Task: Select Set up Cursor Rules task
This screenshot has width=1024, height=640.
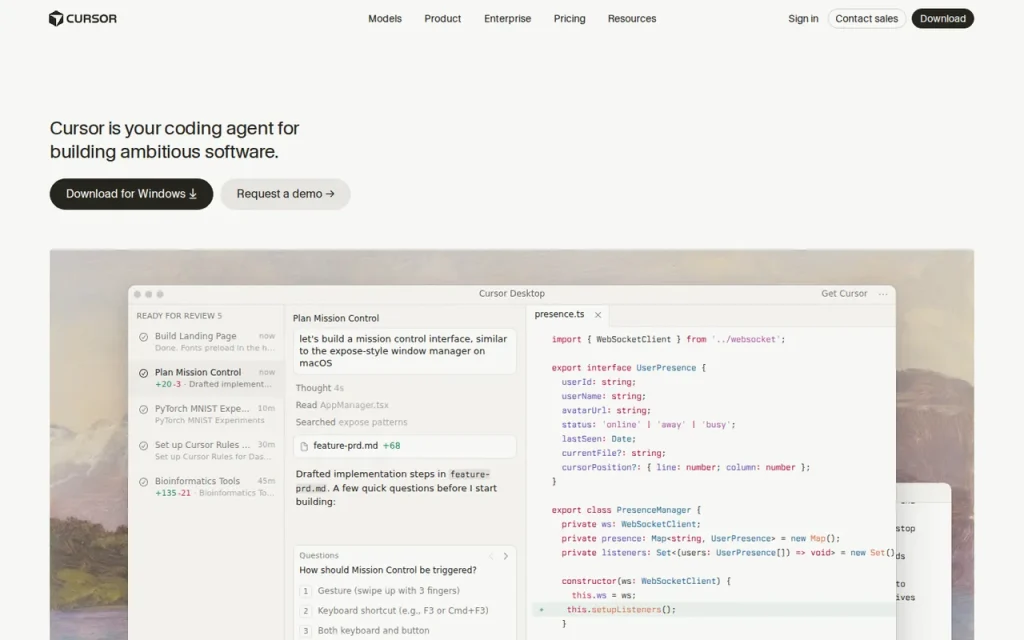Action: (208, 450)
